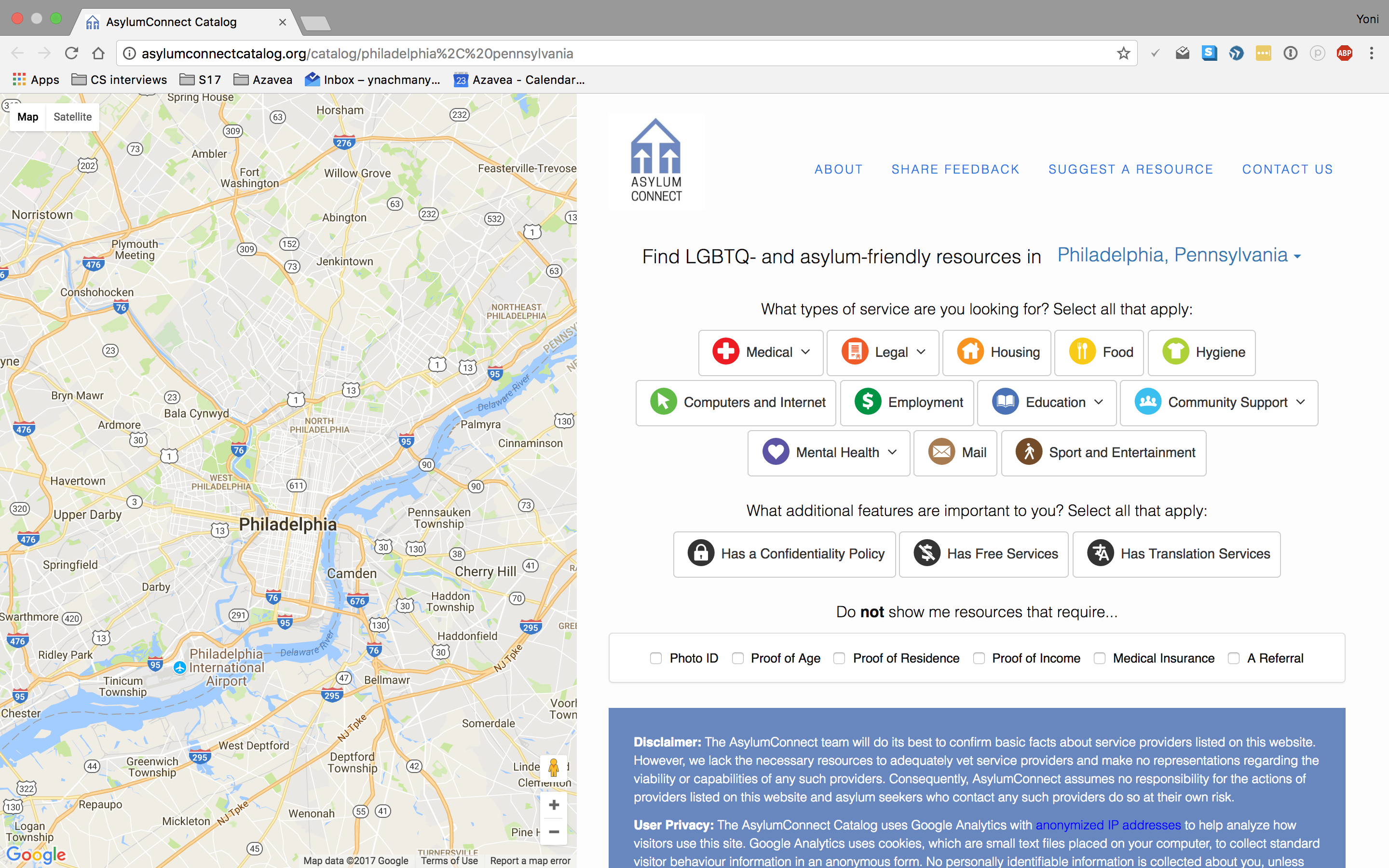This screenshot has height=868, width=1389.
Task: Open the ABOUT menu item
Action: pos(838,169)
